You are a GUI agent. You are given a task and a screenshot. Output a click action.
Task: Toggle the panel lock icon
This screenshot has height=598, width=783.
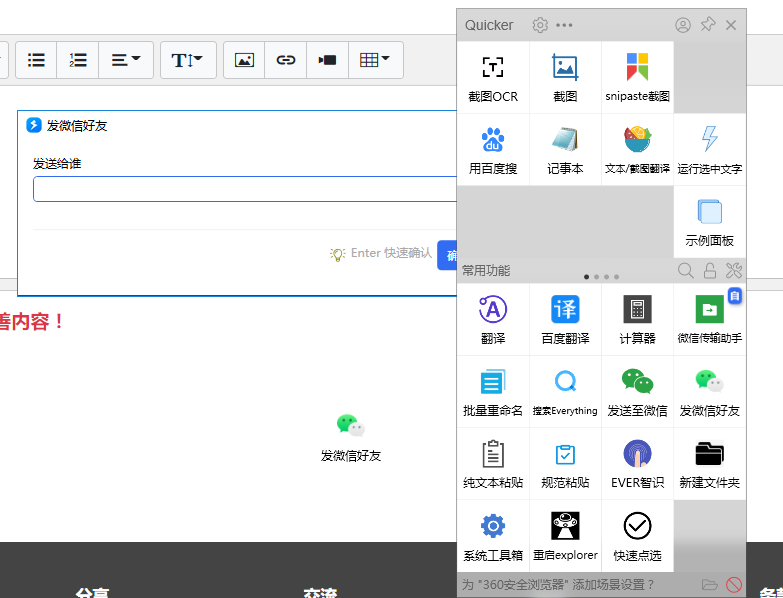710,271
